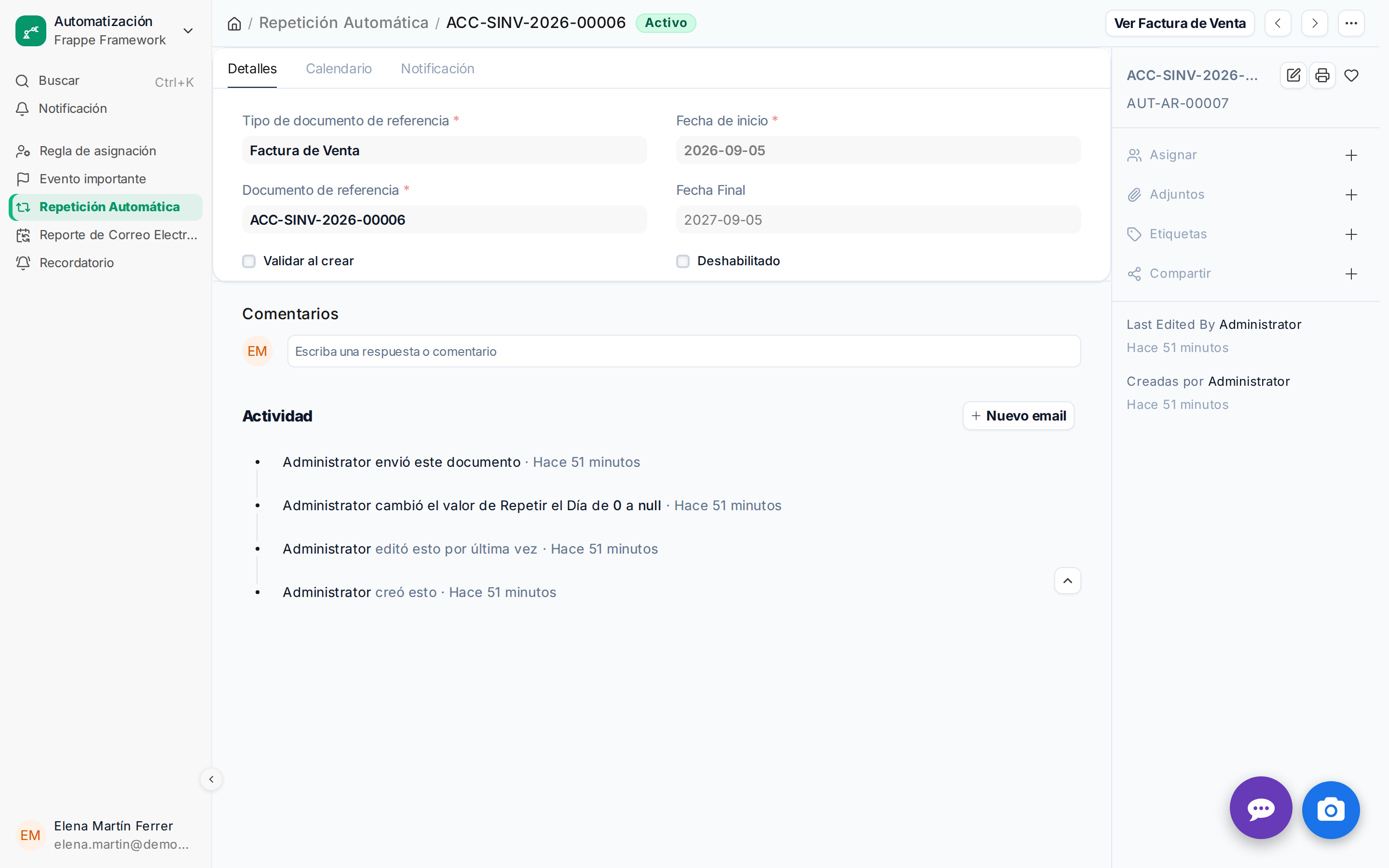The height and width of the screenshot is (868, 1389).
Task: Click the comment input box
Action: pyautogui.click(x=683, y=352)
